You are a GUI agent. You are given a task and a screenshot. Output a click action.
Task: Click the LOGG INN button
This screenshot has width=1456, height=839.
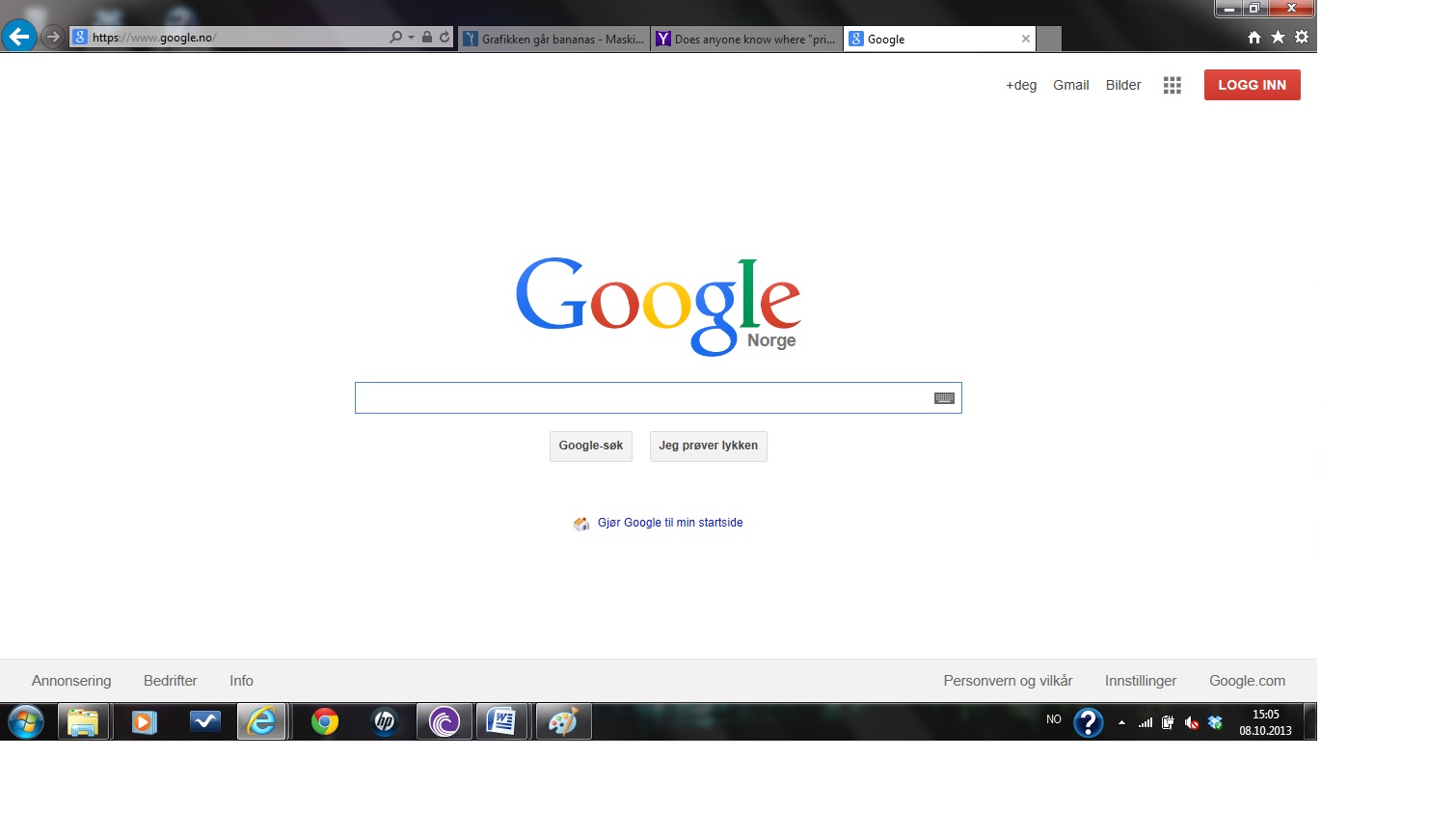click(x=1253, y=85)
